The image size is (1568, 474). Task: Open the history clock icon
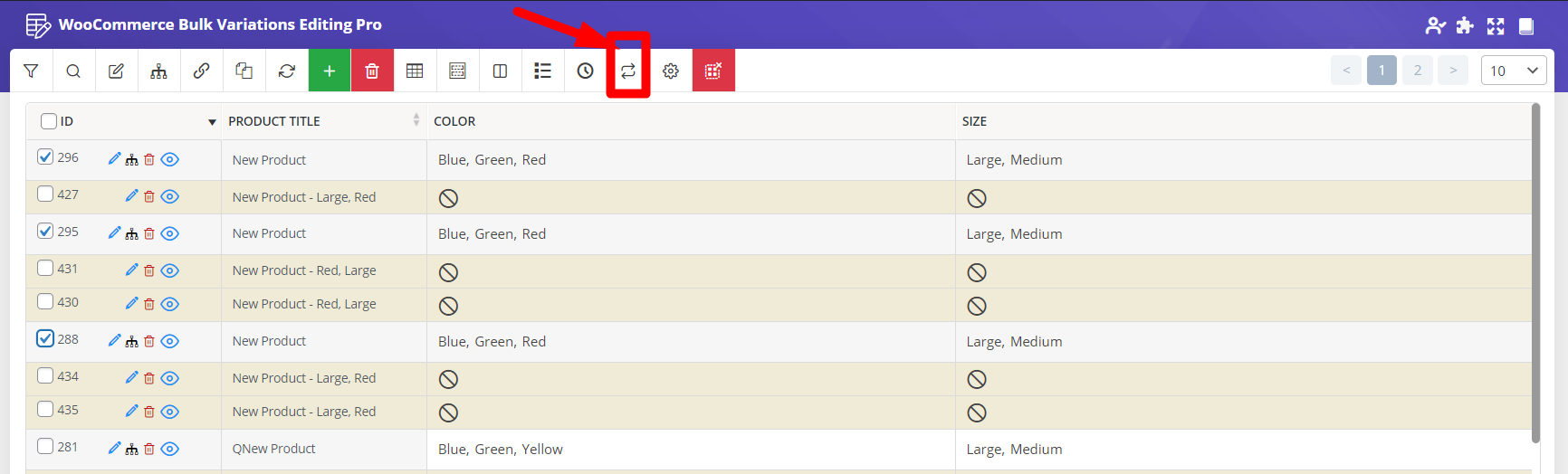coord(585,71)
